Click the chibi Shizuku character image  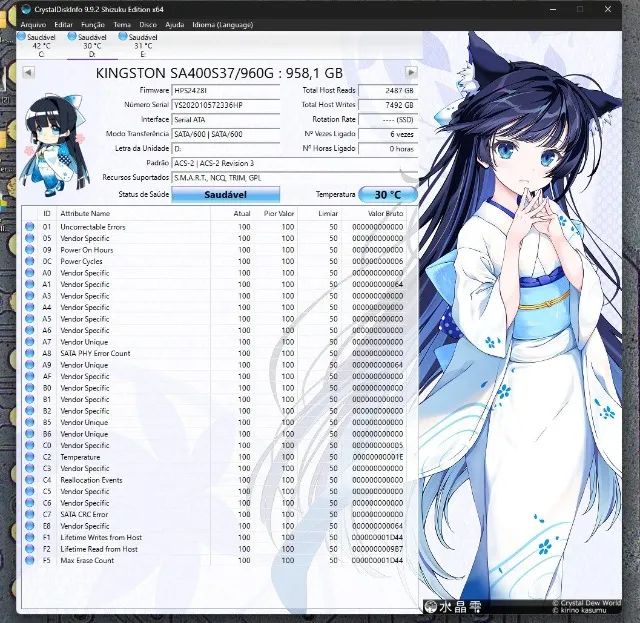point(55,146)
